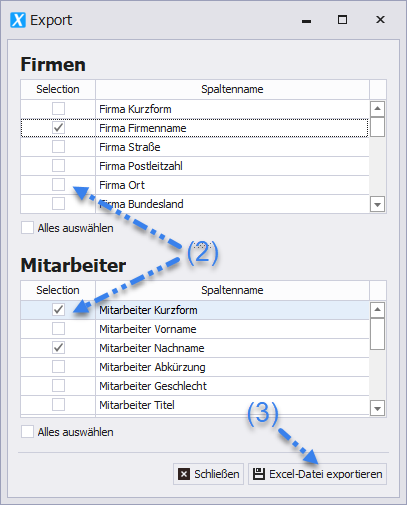Select the Mitarbeiter Geschlecht row
407x505 pixels.
pyautogui.click(x=195, y=386)
